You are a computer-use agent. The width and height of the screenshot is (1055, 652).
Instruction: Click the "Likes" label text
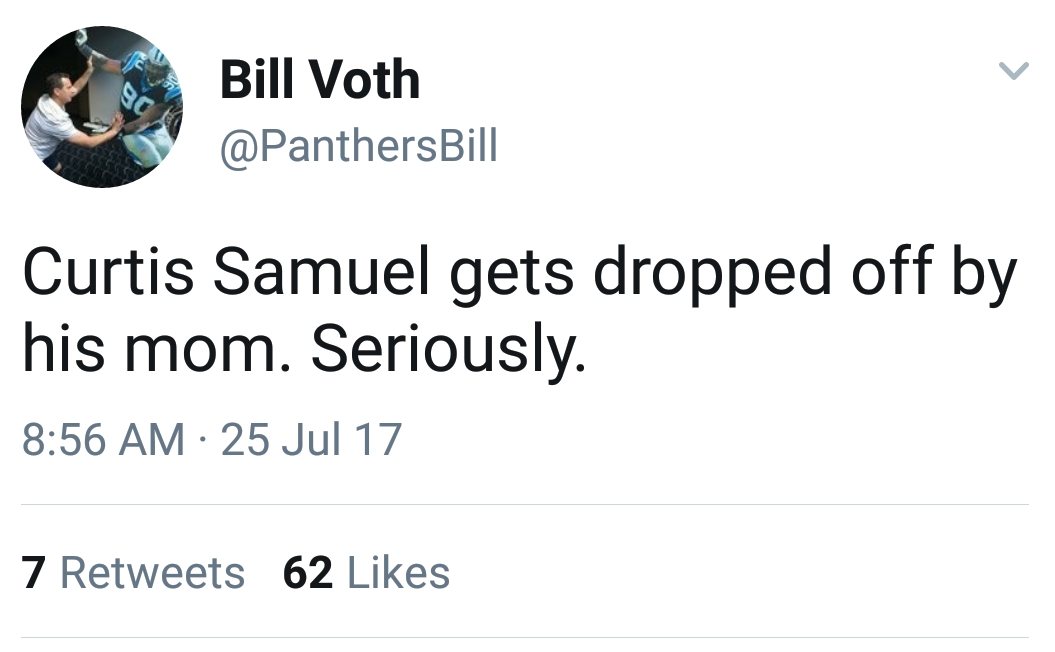[x=398, y=573]
